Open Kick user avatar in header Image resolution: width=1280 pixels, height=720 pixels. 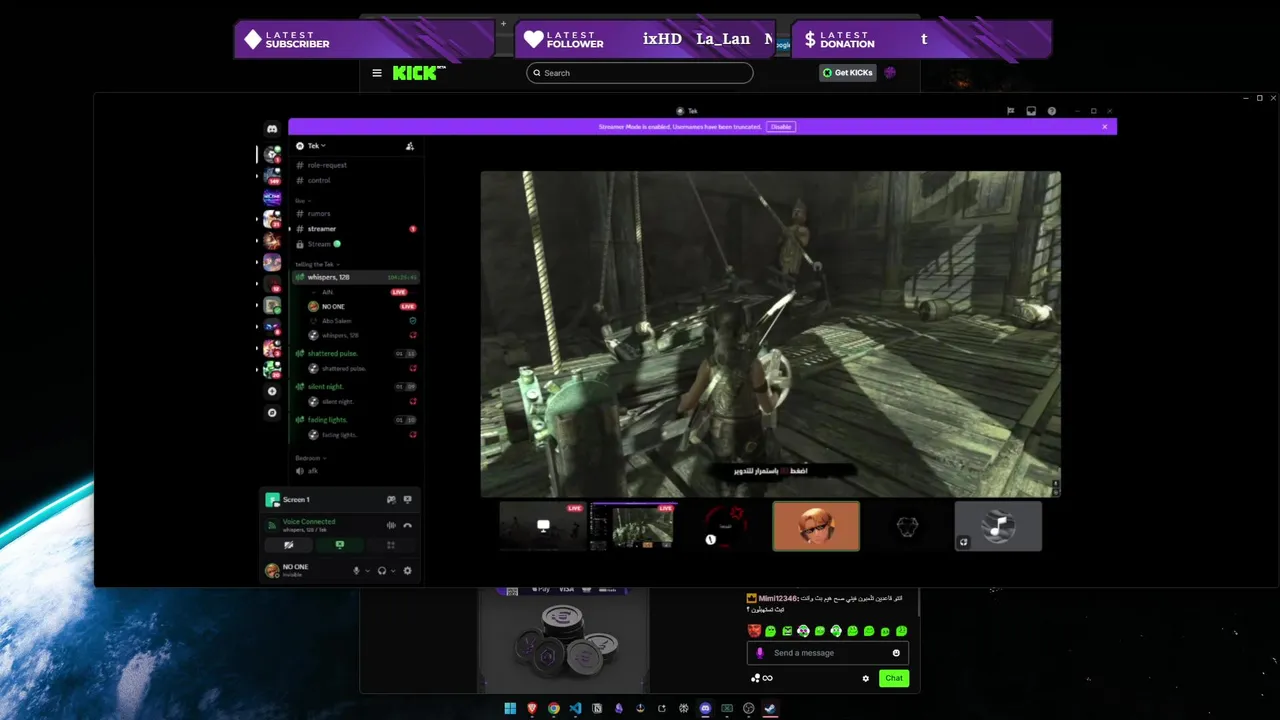click(890, 73)
